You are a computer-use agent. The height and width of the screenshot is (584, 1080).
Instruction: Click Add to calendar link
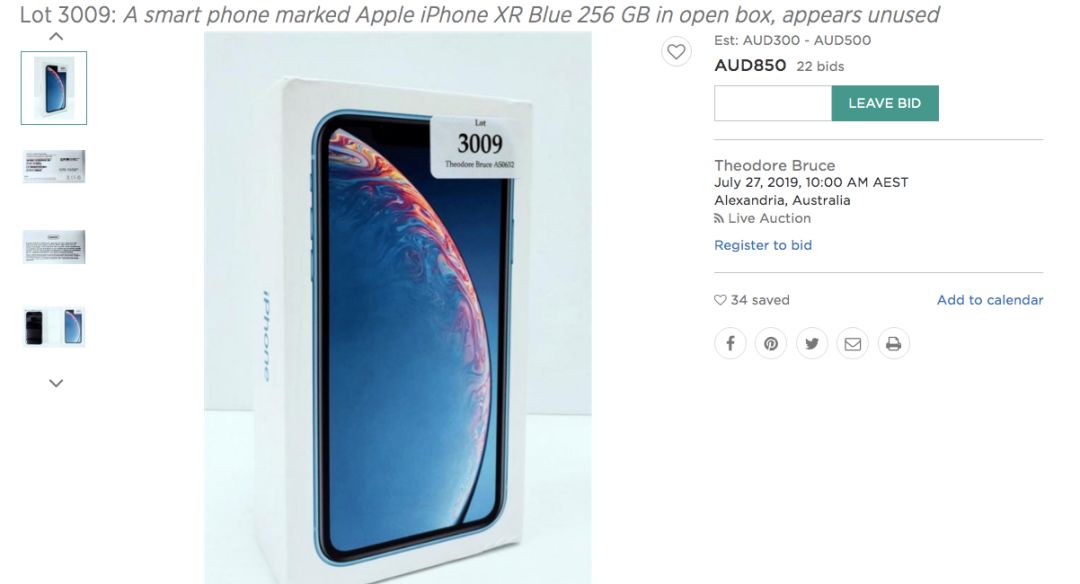pyautogui.click(x=990, y=300)
